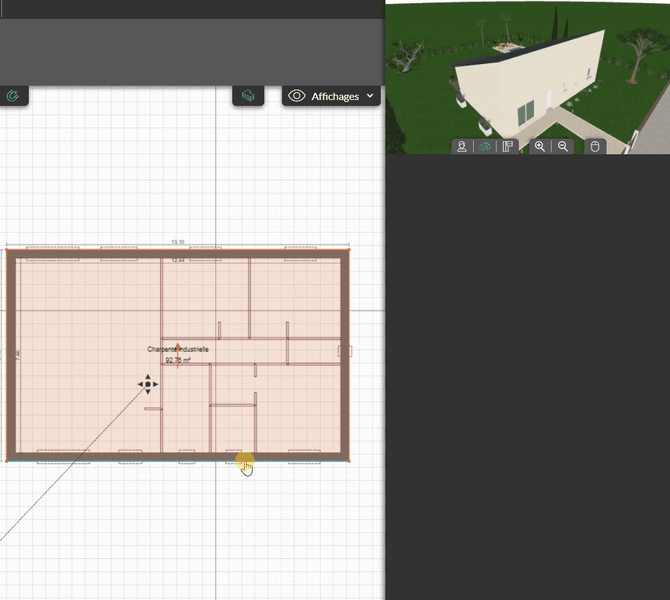Select the camera move handle on plan
Viewport: 670px width, 600px height.
147,385
